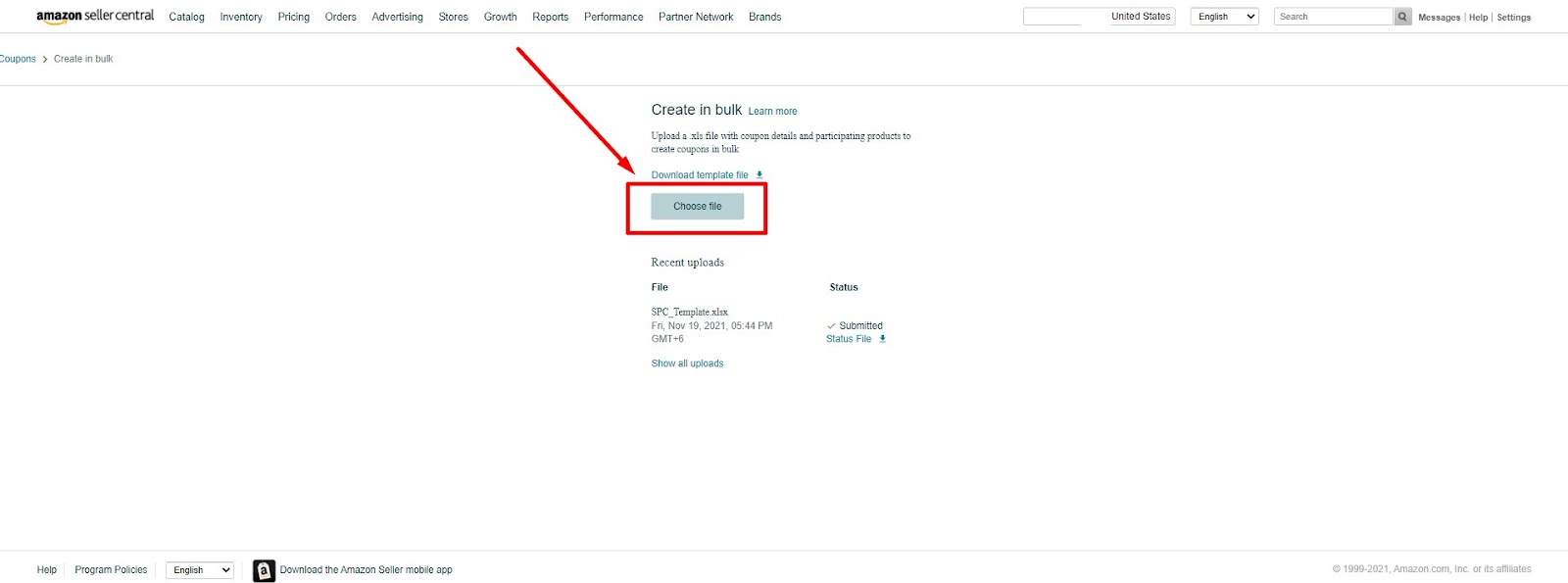This screenshot has width=1568, height=583.
Task: Click the Download template file link
Action: (700, 175)
